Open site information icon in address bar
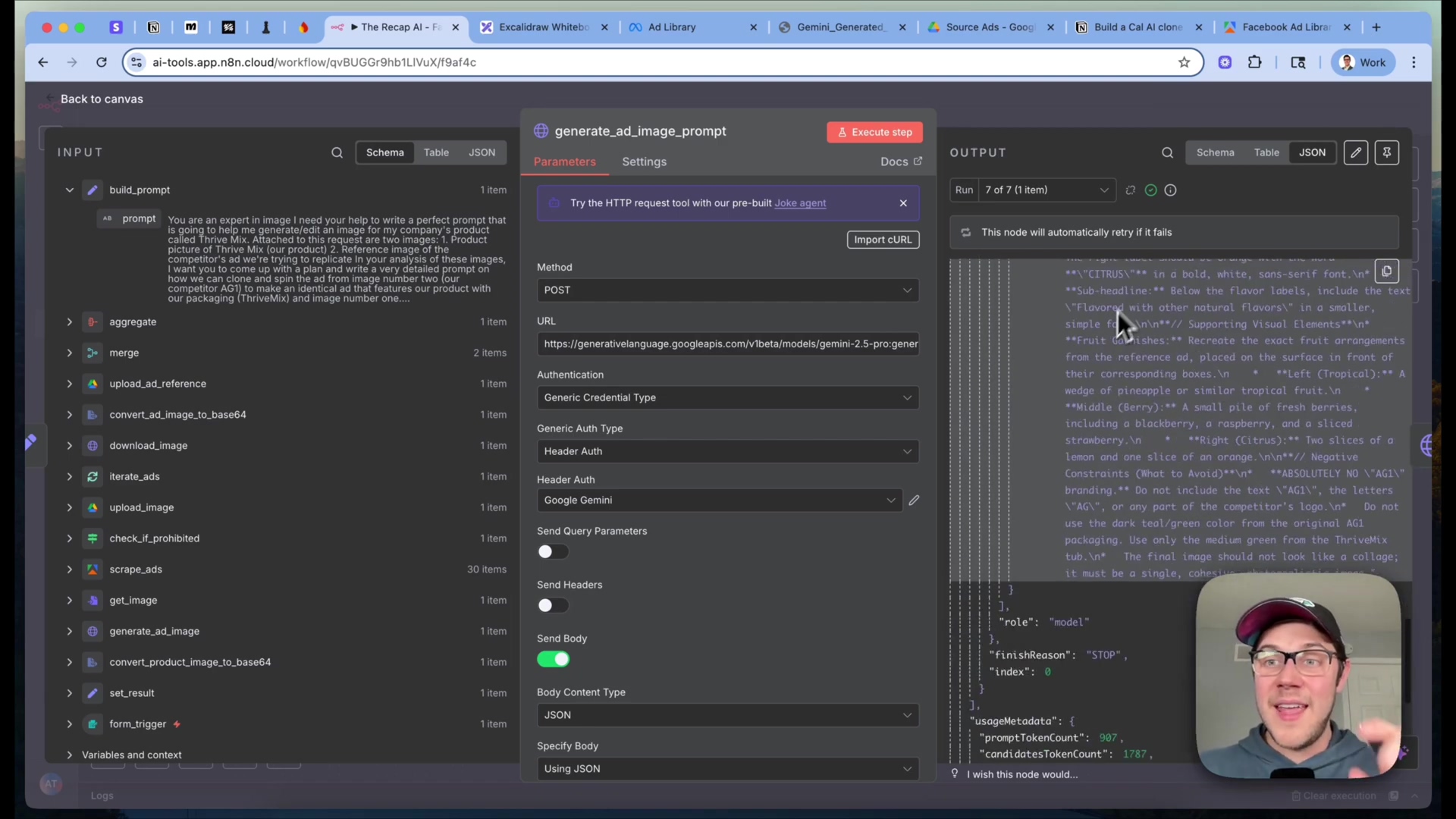This screenshot has height=819, width=1456. point(136,62)
